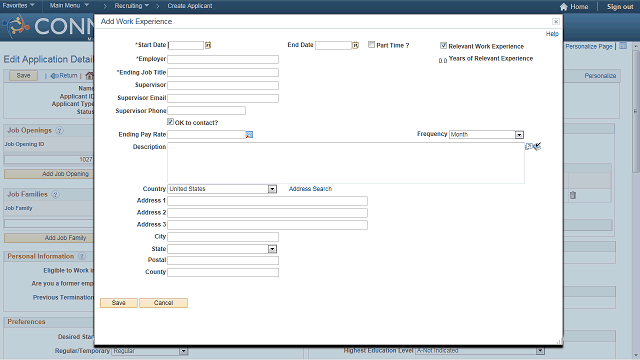Open the Favorites menu
The width and height of the screenshot is (640, 360).
pyautogui.click(x=18, y=6)
